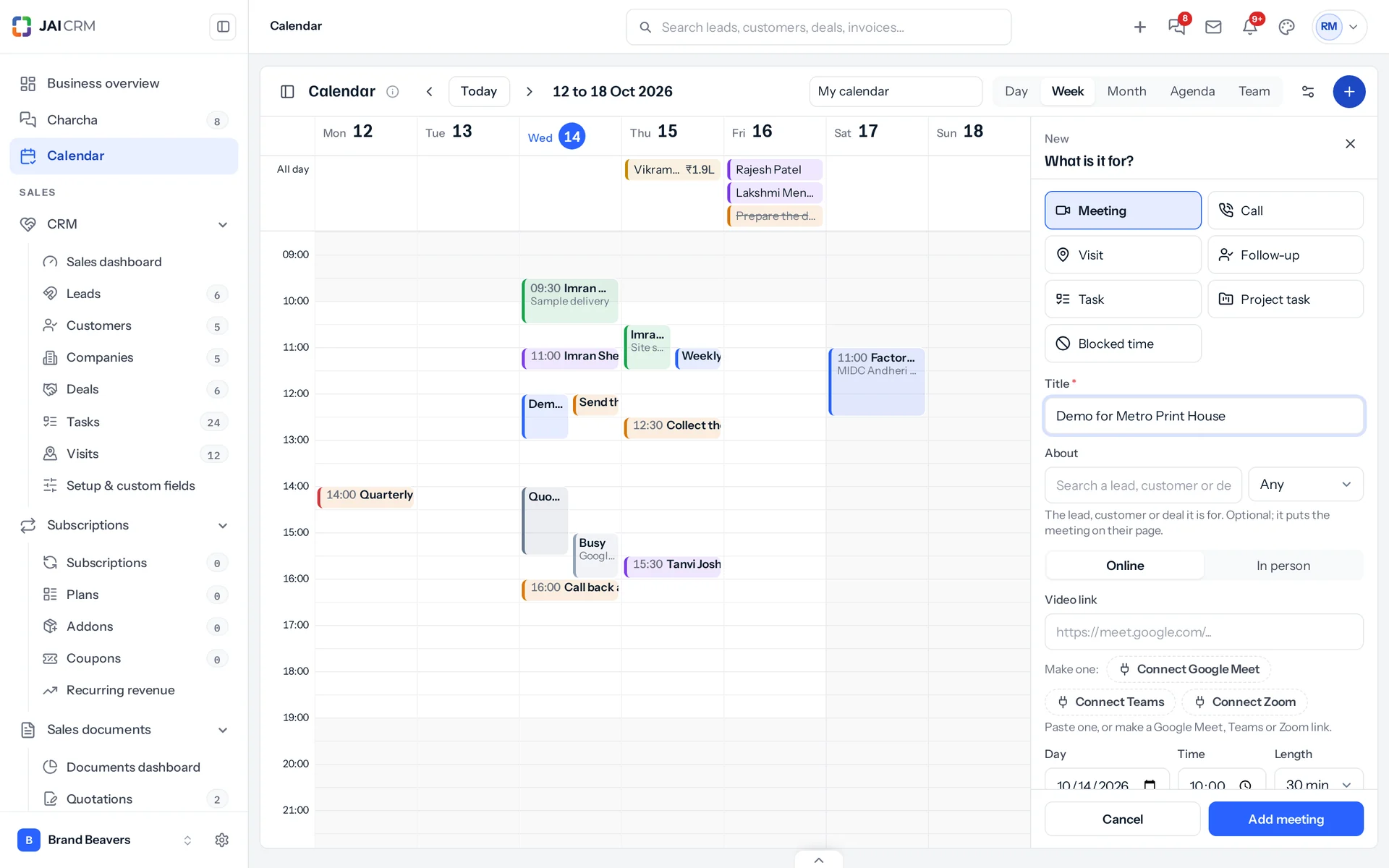Switch to Day view

point(1016,92)
